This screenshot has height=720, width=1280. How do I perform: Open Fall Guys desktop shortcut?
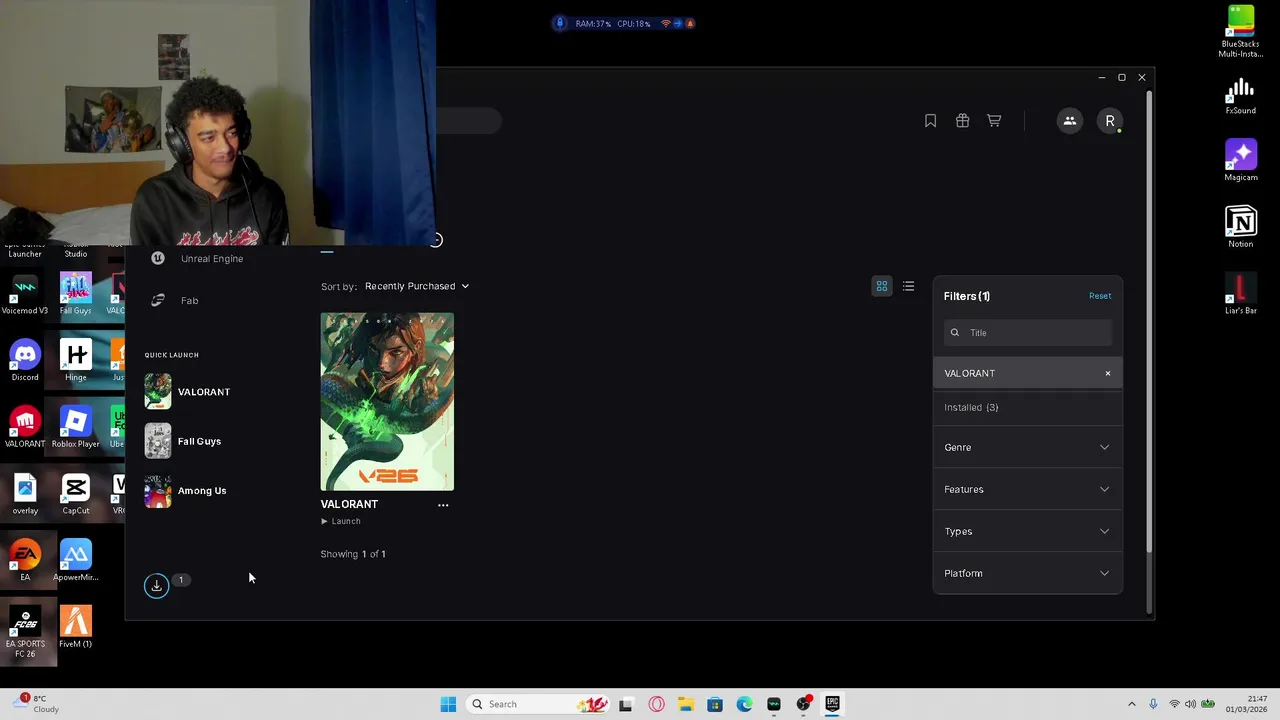(75, 294)
